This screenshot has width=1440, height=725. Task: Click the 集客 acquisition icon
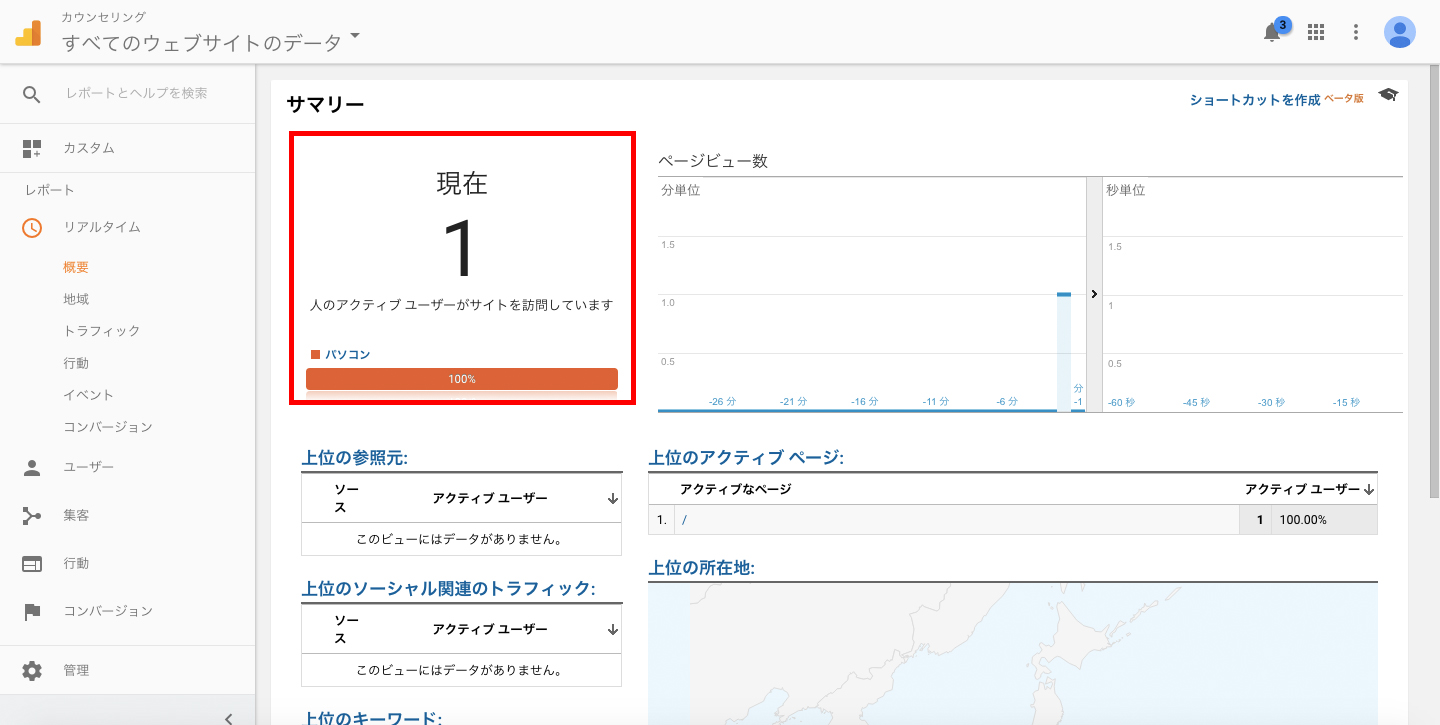[x=32, y=515]
